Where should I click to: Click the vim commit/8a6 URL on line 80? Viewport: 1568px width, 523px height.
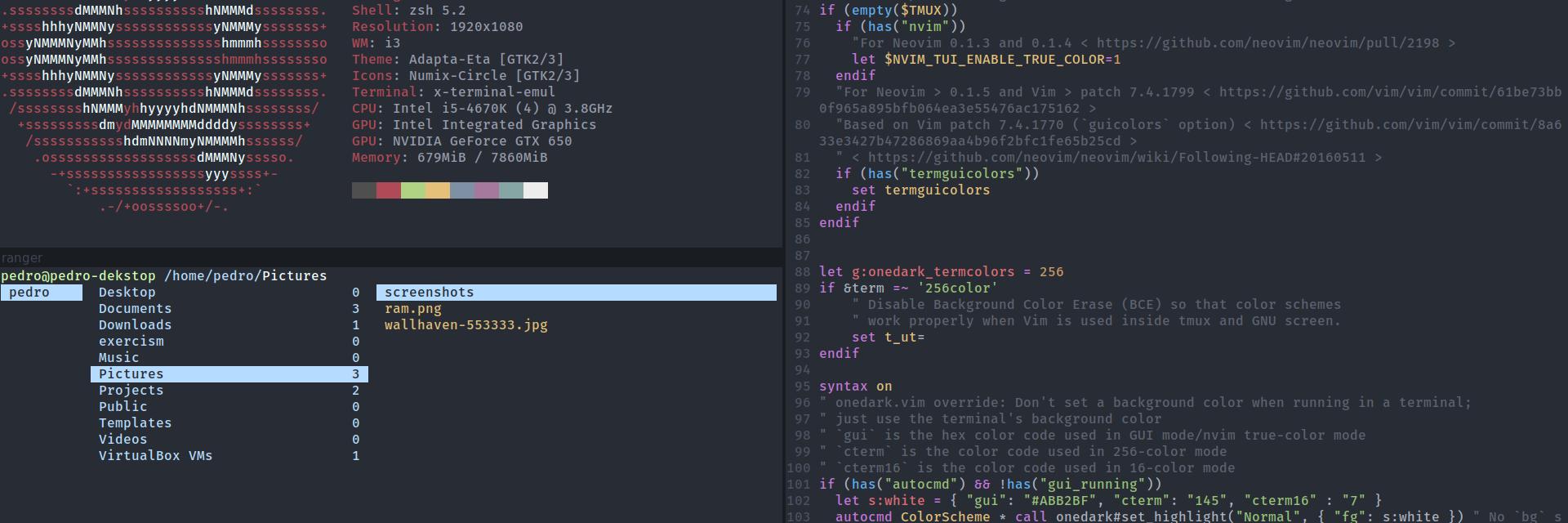tap(1410, 125)
